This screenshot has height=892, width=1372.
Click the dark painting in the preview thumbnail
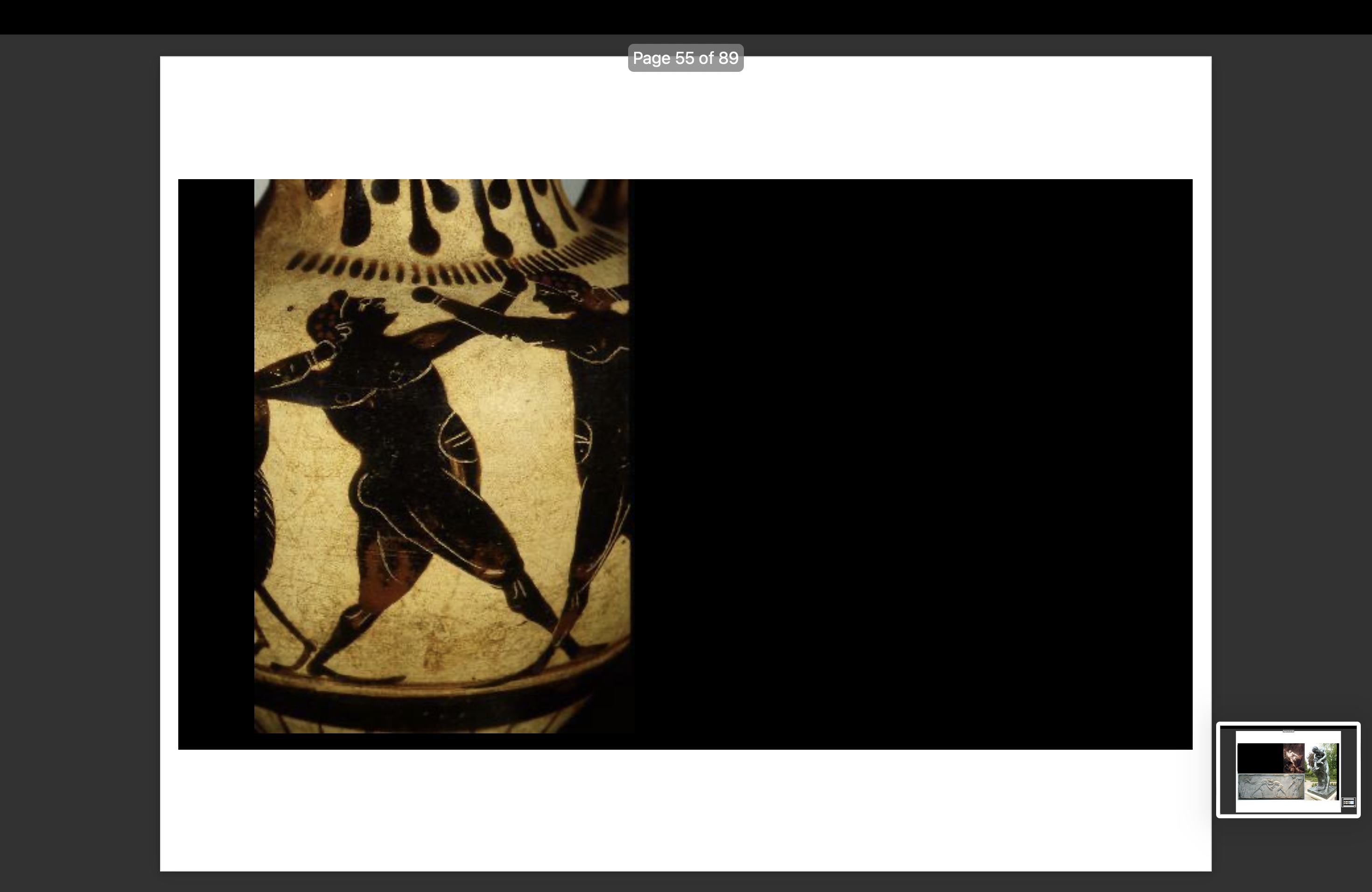(x=1293, y=757)
